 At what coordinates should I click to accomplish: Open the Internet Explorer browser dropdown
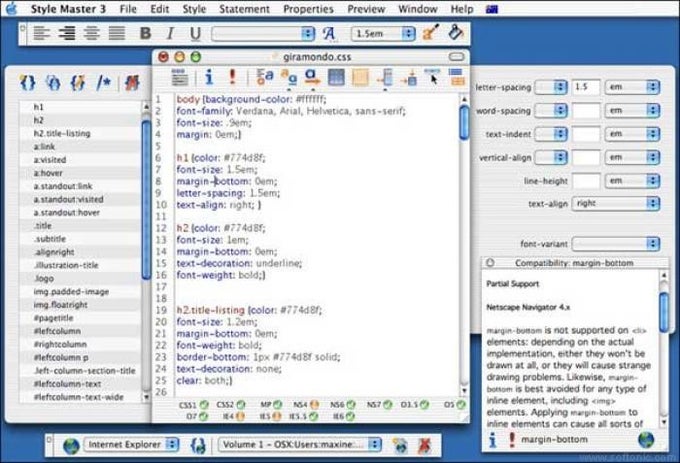[x=131, y=445]
